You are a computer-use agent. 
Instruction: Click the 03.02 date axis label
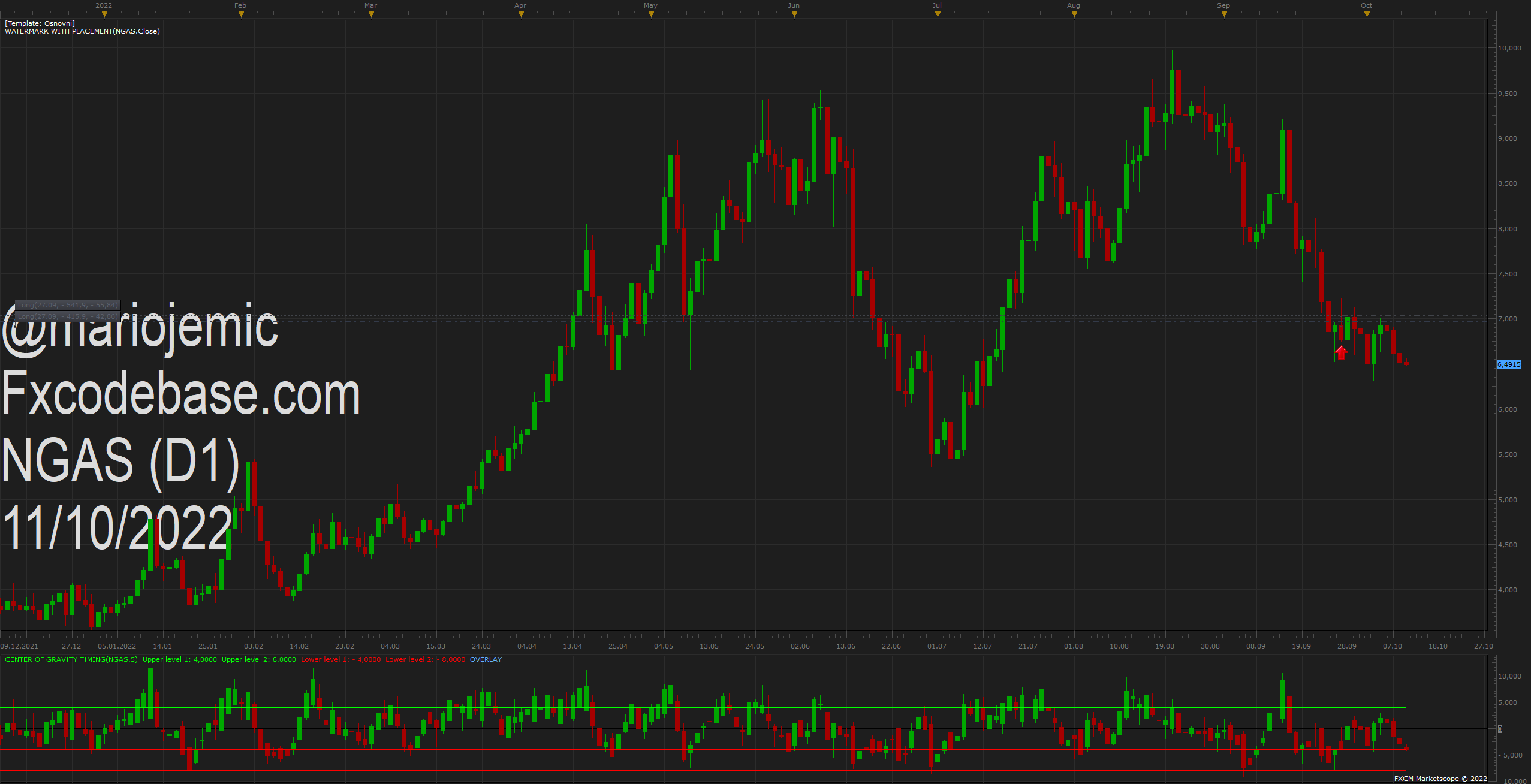pos(254,646)
